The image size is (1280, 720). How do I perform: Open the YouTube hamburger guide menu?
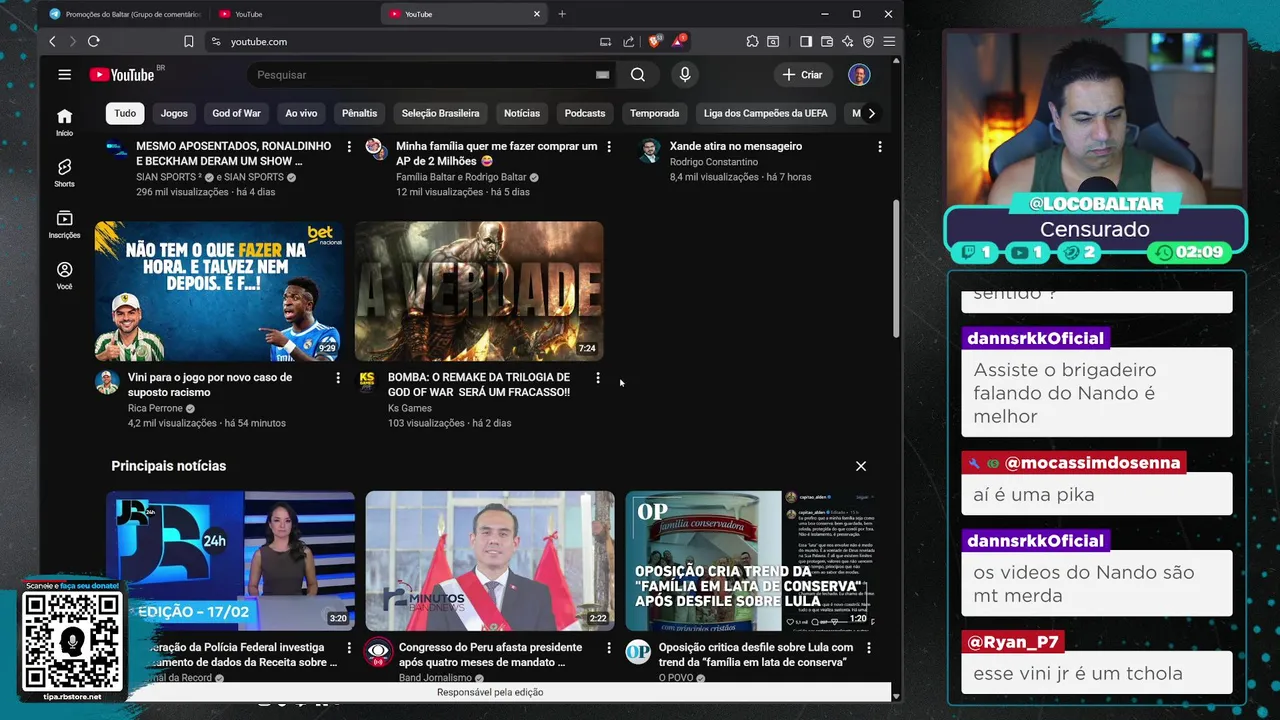point(64,75)
